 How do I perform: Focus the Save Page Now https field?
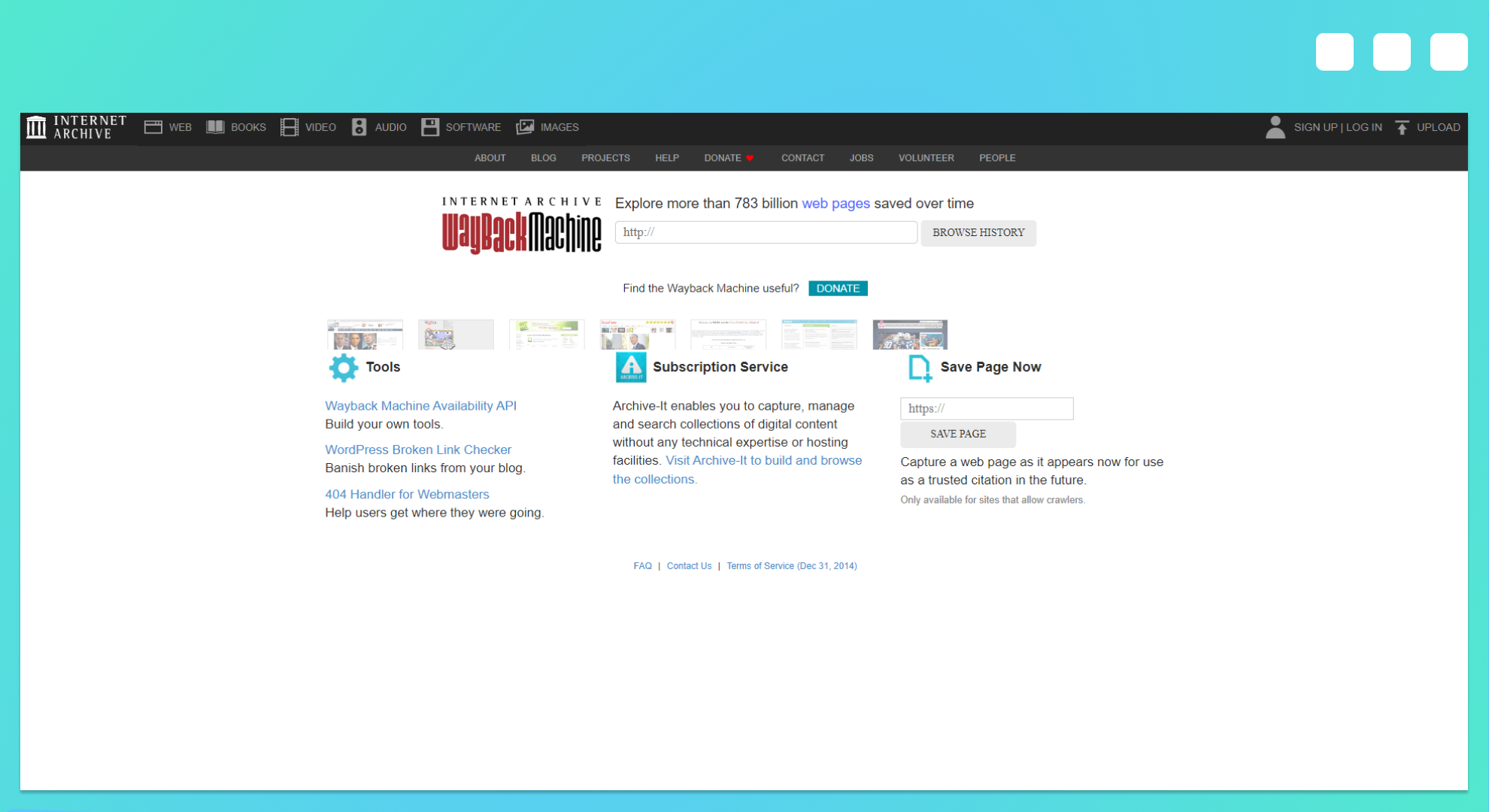(987, 408)
